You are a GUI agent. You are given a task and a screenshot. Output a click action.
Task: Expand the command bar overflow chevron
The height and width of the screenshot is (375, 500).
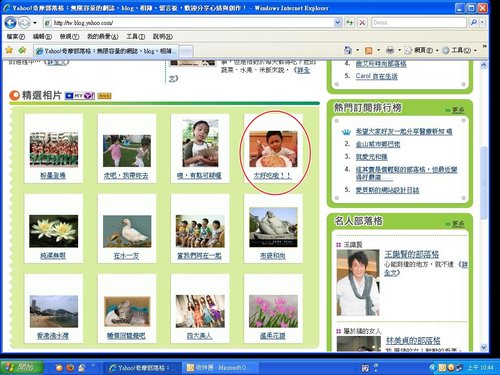tap(484, 46)
